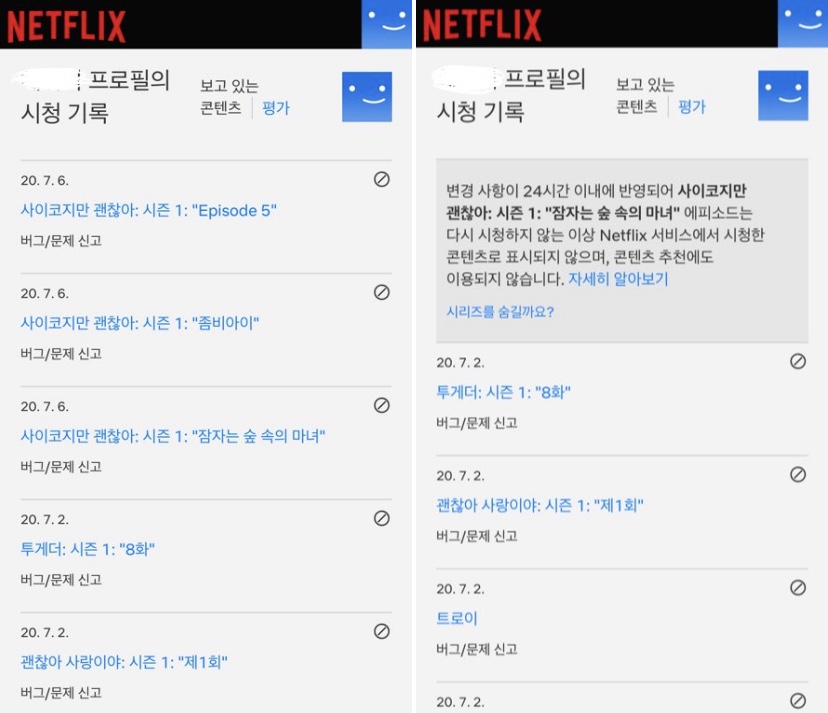Open "잠자는 숲 속의 마녀" episode link in left screen

[173, 436]
